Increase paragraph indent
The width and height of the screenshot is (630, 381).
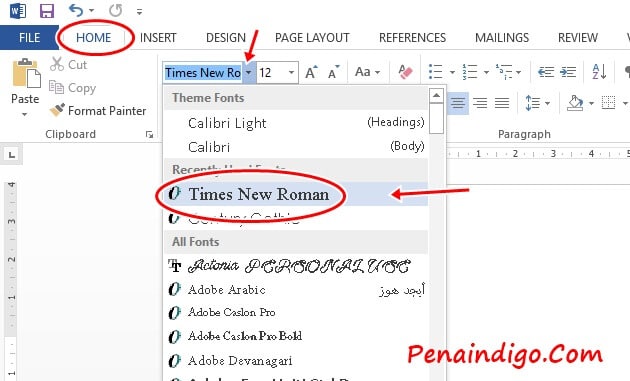568,72
